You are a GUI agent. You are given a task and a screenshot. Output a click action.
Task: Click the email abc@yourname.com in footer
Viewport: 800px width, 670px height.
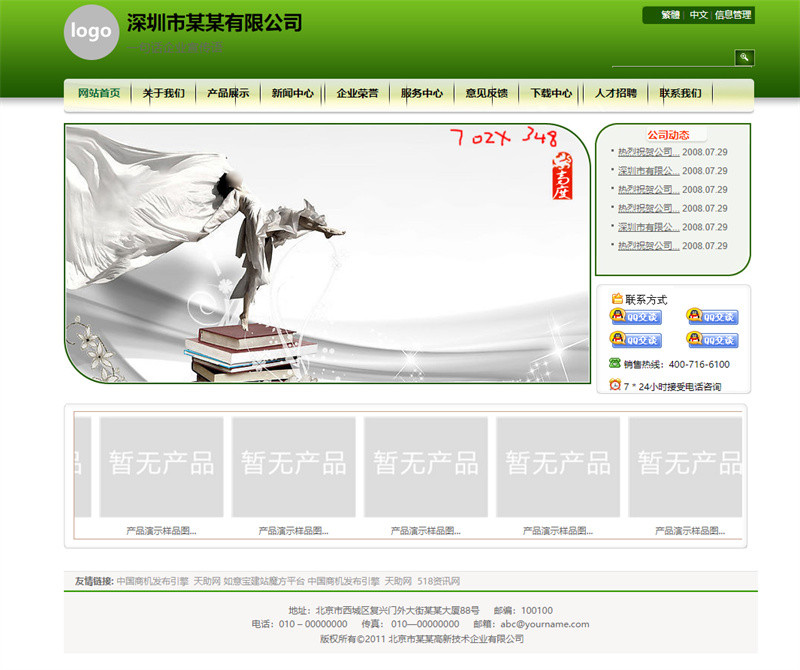[x=544, y=624]
